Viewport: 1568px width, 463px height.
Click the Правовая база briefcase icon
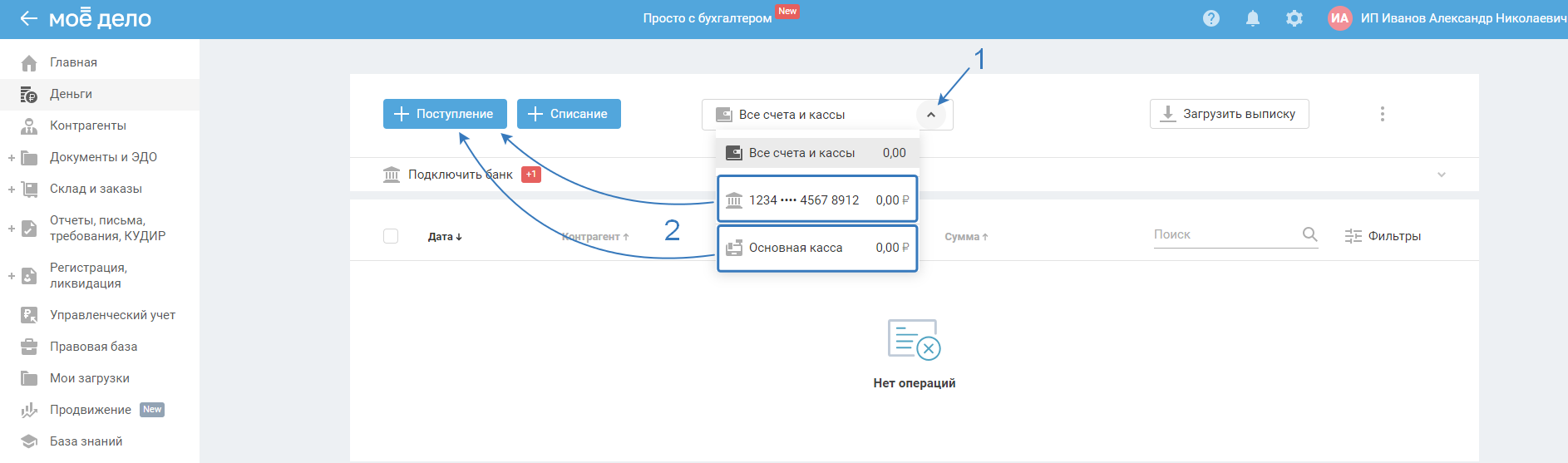click(x=29, y=347)
